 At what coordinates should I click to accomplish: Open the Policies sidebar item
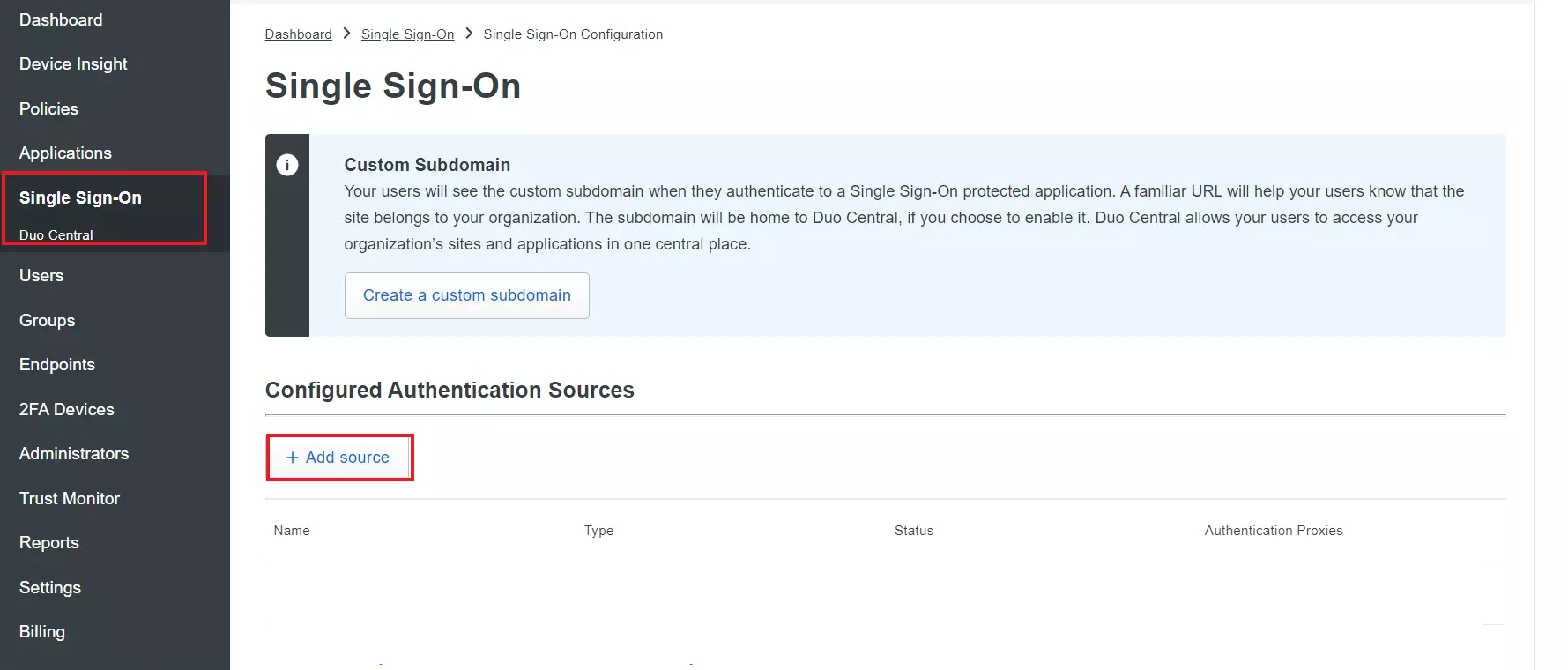tap(48, 108)
